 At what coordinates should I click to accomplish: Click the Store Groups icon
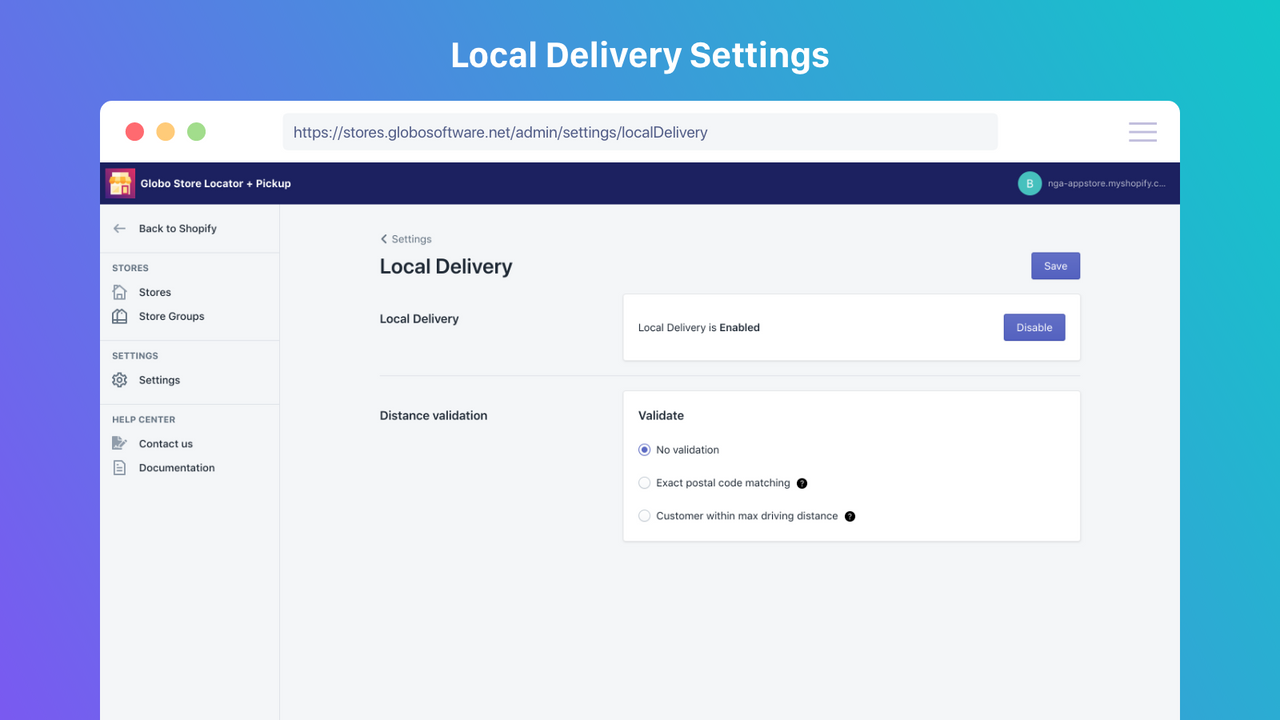click(119, 316)
